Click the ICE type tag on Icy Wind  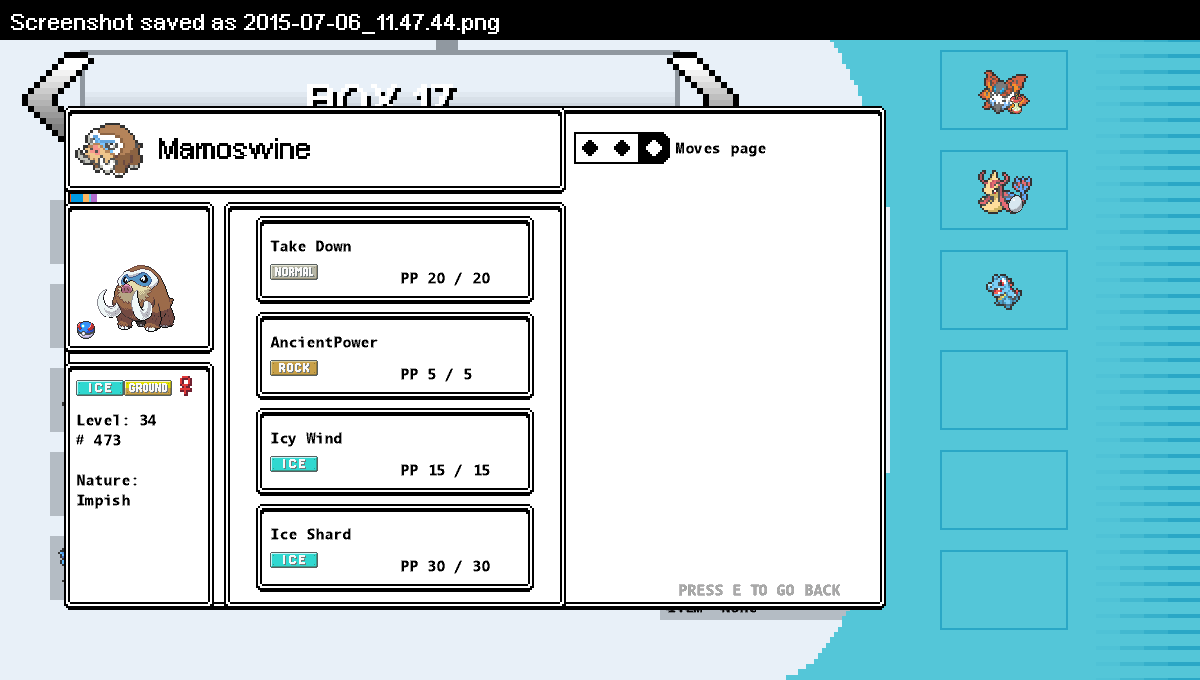tap(294, 464)
